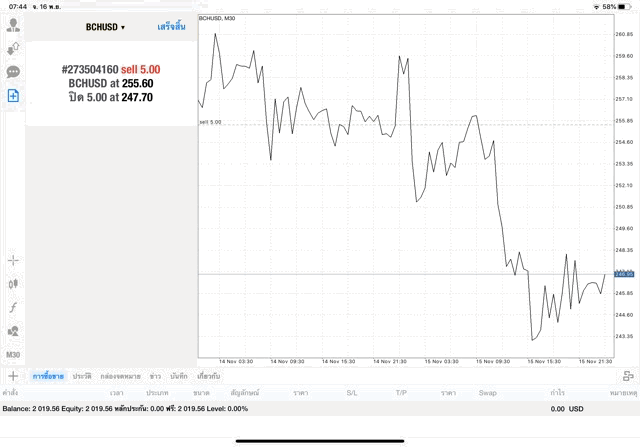Open the trade arrows icon in sidebar
Viewport: 640px width, 447px height.
tap(13, 48)
